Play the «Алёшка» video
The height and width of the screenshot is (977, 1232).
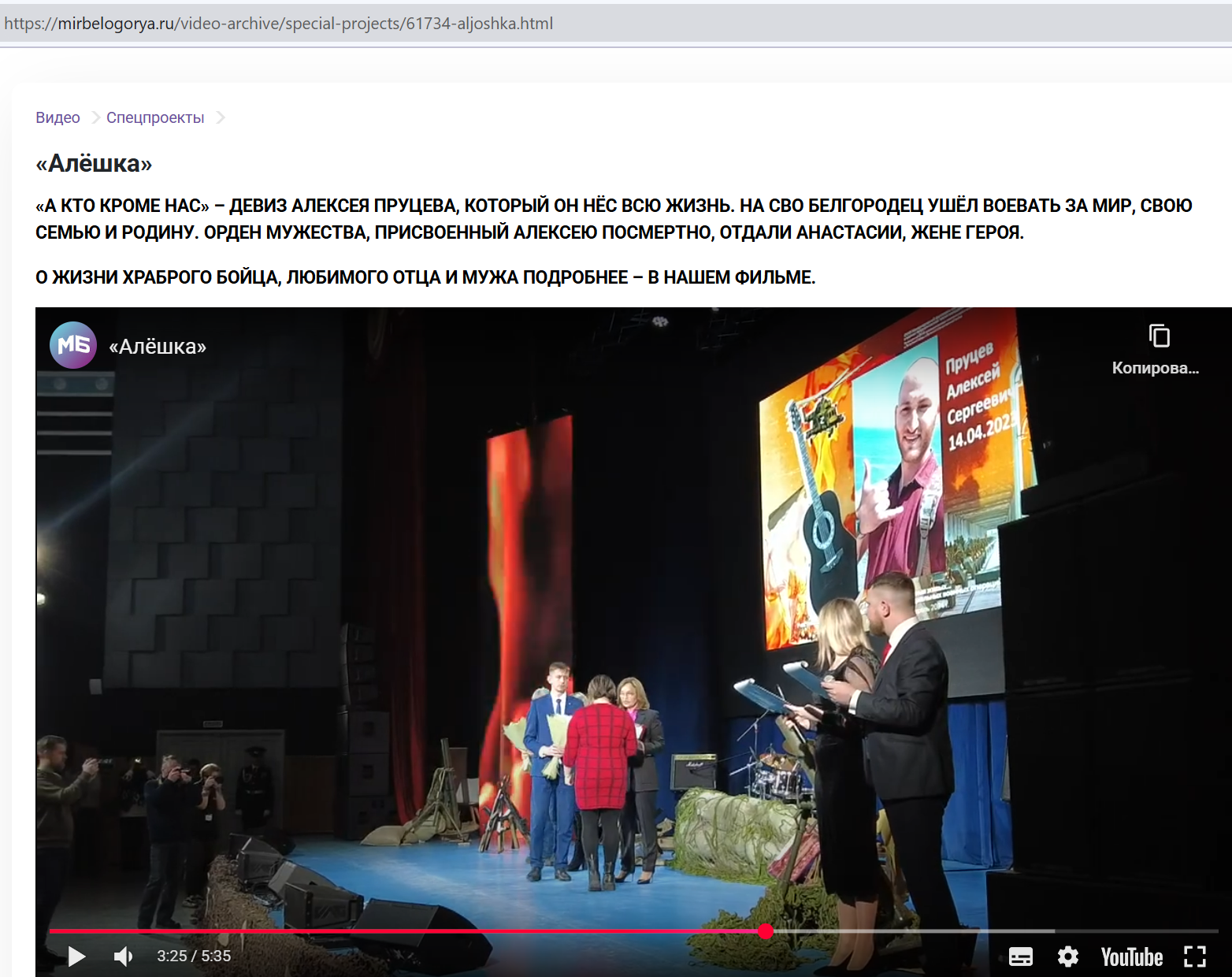coord(76,957)
